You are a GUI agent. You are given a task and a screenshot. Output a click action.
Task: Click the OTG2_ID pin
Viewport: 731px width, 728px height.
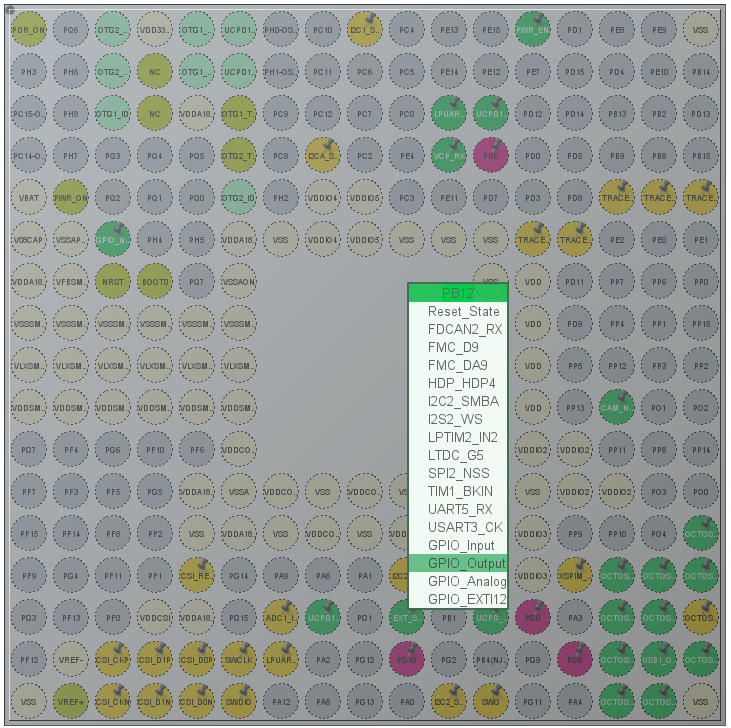239,198
